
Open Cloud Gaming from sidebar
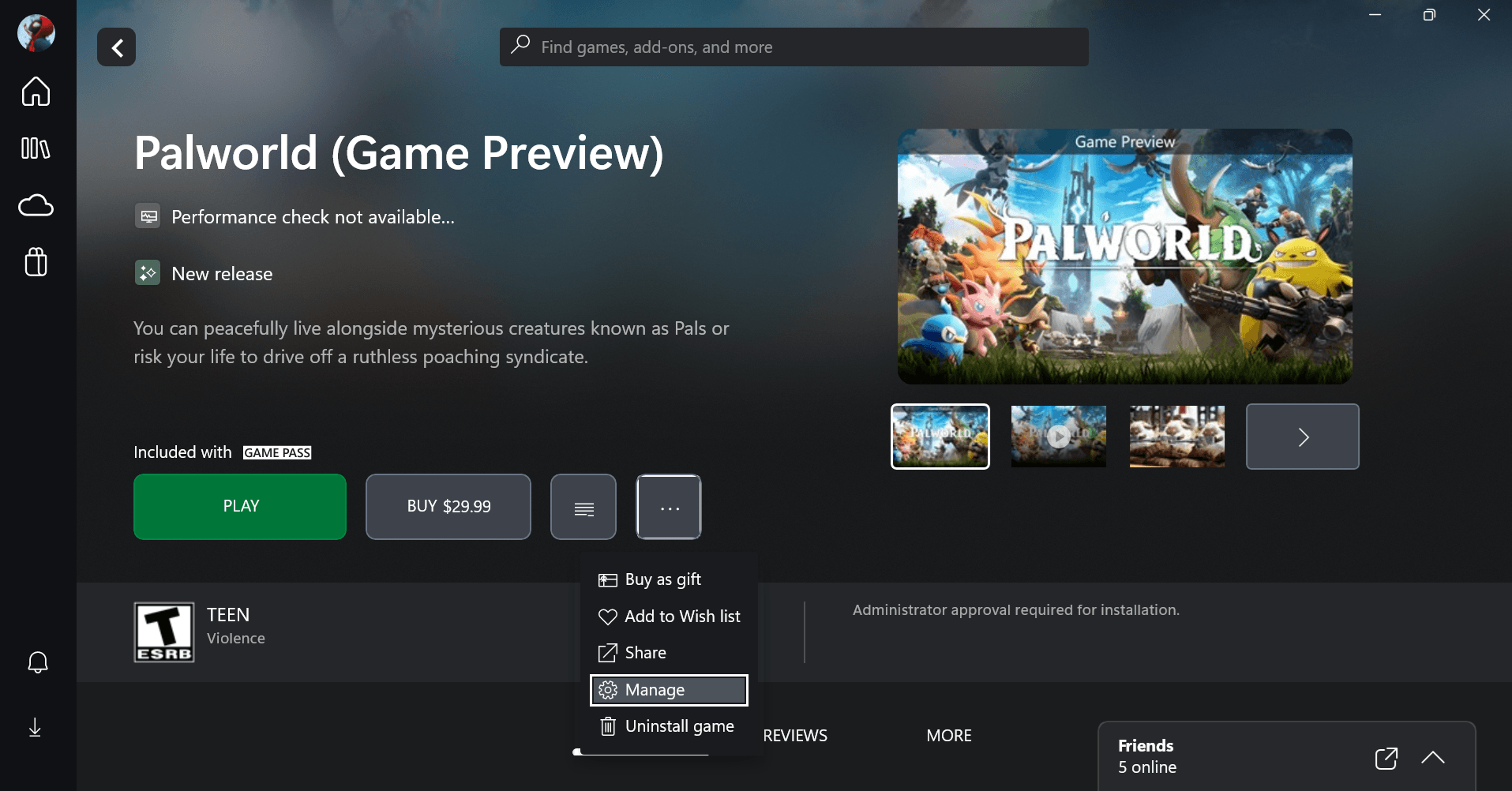[x=36, y=206]
